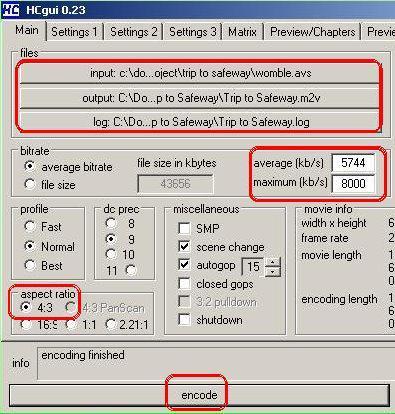Set dc prec to 11
The width and height of the screenshot is (395, 414).
(x=131, y=270)
